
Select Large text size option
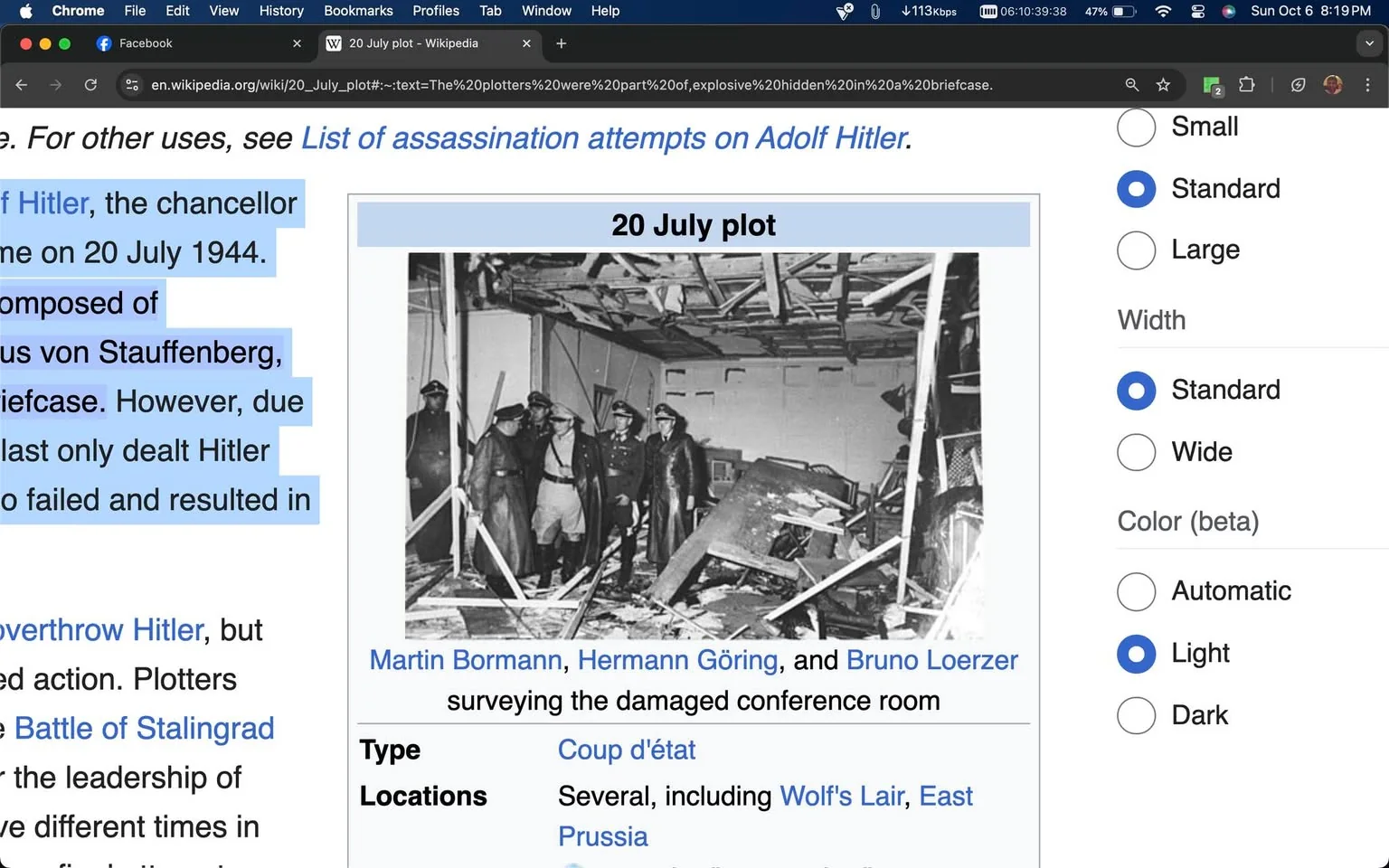click(1137, 250)
